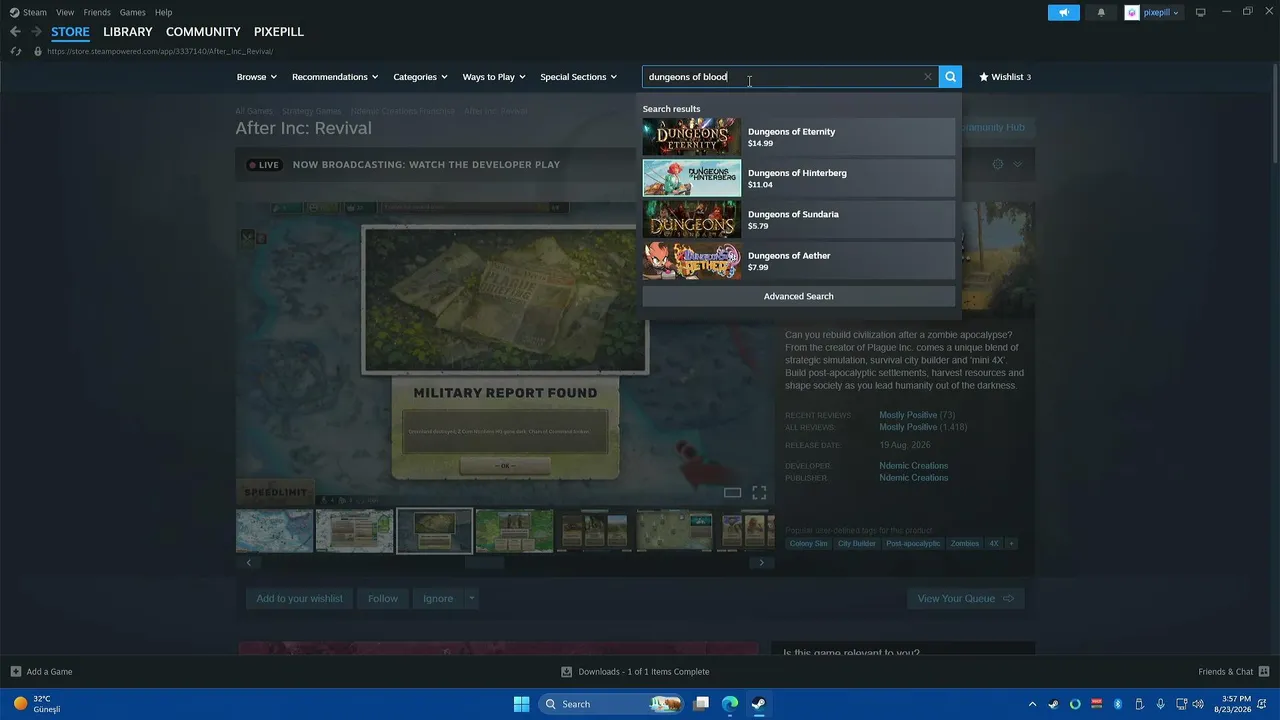Click the Windows taskbar Search box
This screenshot has width=1280, height=720.
[612, 704]
